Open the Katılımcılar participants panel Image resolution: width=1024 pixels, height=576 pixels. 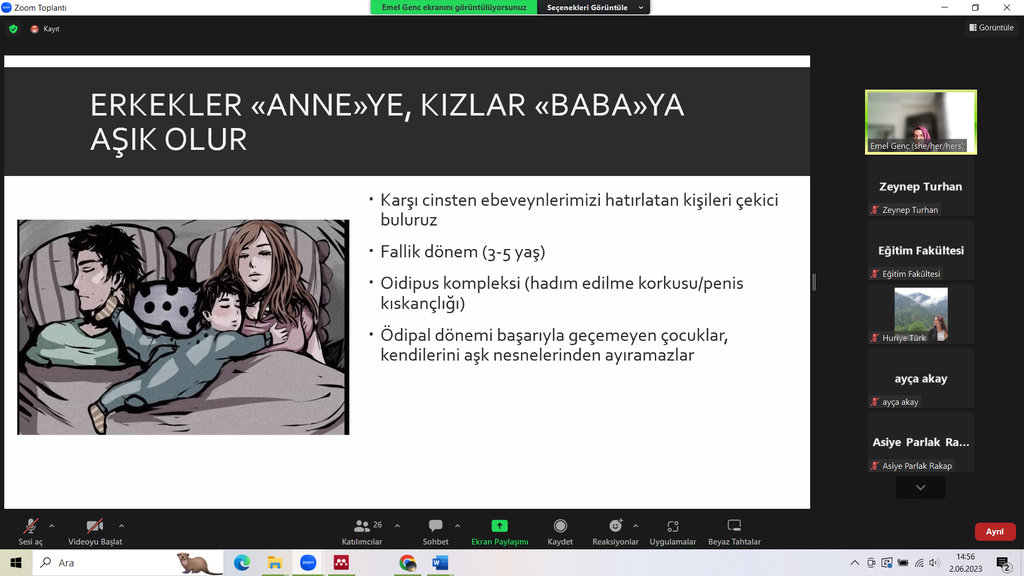(362, 532)
